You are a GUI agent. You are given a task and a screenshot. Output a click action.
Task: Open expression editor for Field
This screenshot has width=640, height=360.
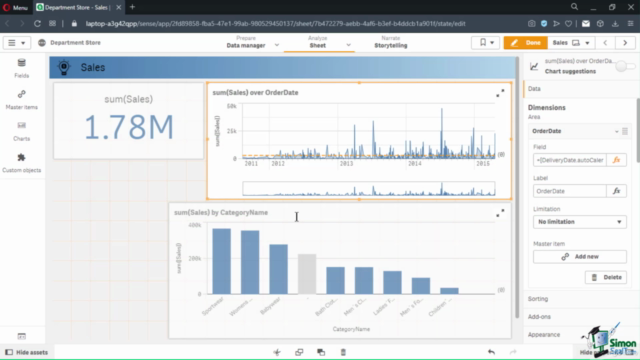pyautogui.click(x=616, y=160)
